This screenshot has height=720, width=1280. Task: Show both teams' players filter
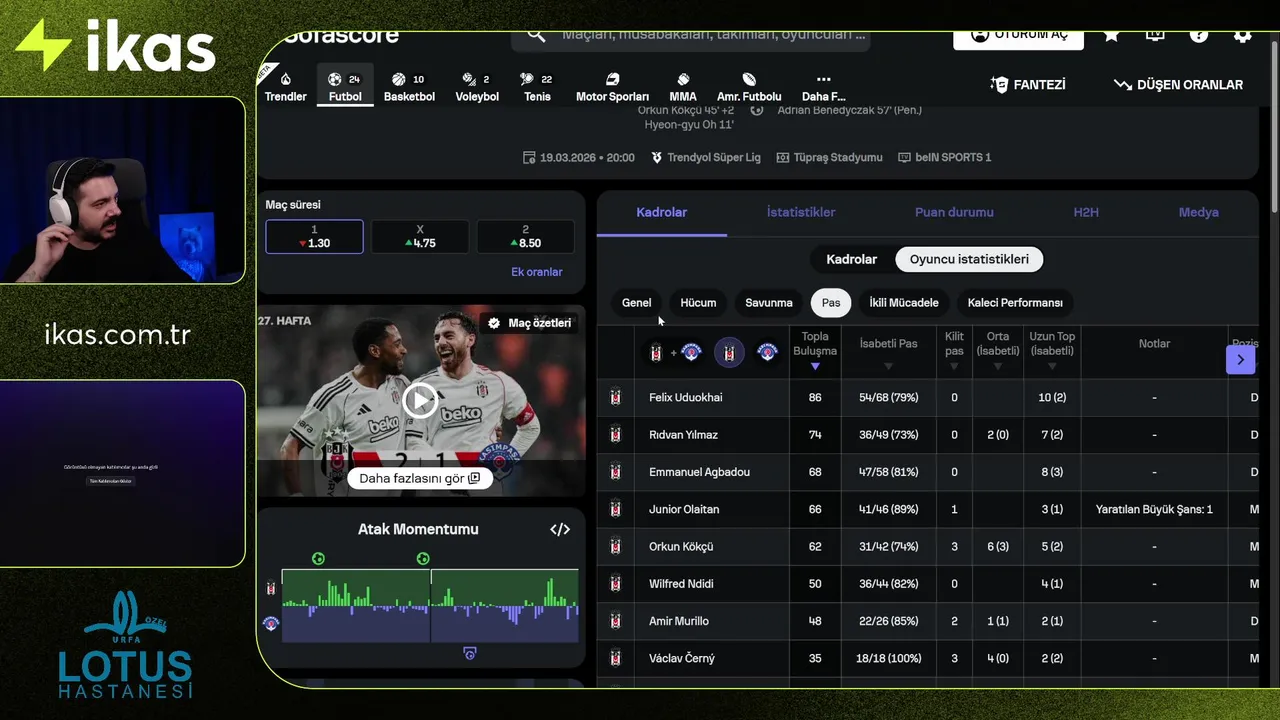coord(672,353)
